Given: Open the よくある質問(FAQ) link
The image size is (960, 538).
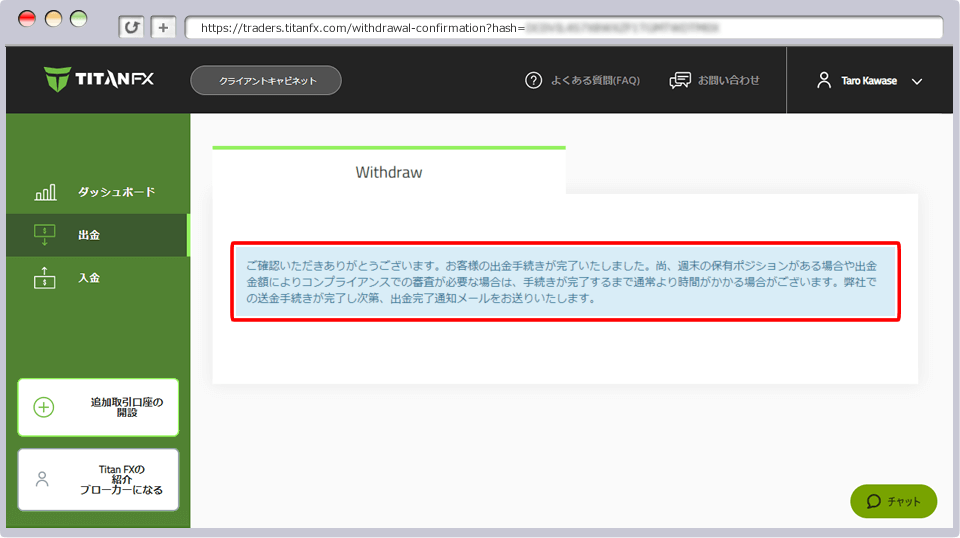Looking at the screenshot, I should 594,80.
